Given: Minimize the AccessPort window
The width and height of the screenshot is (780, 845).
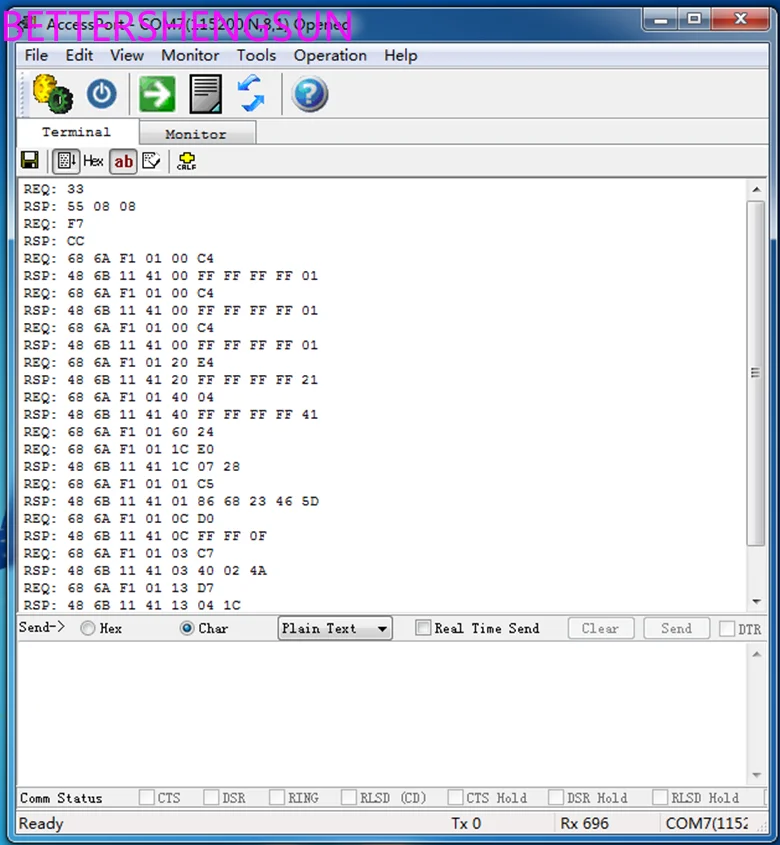Looking at the screenshot, I should pyautogui.click(x=661, y=20).
